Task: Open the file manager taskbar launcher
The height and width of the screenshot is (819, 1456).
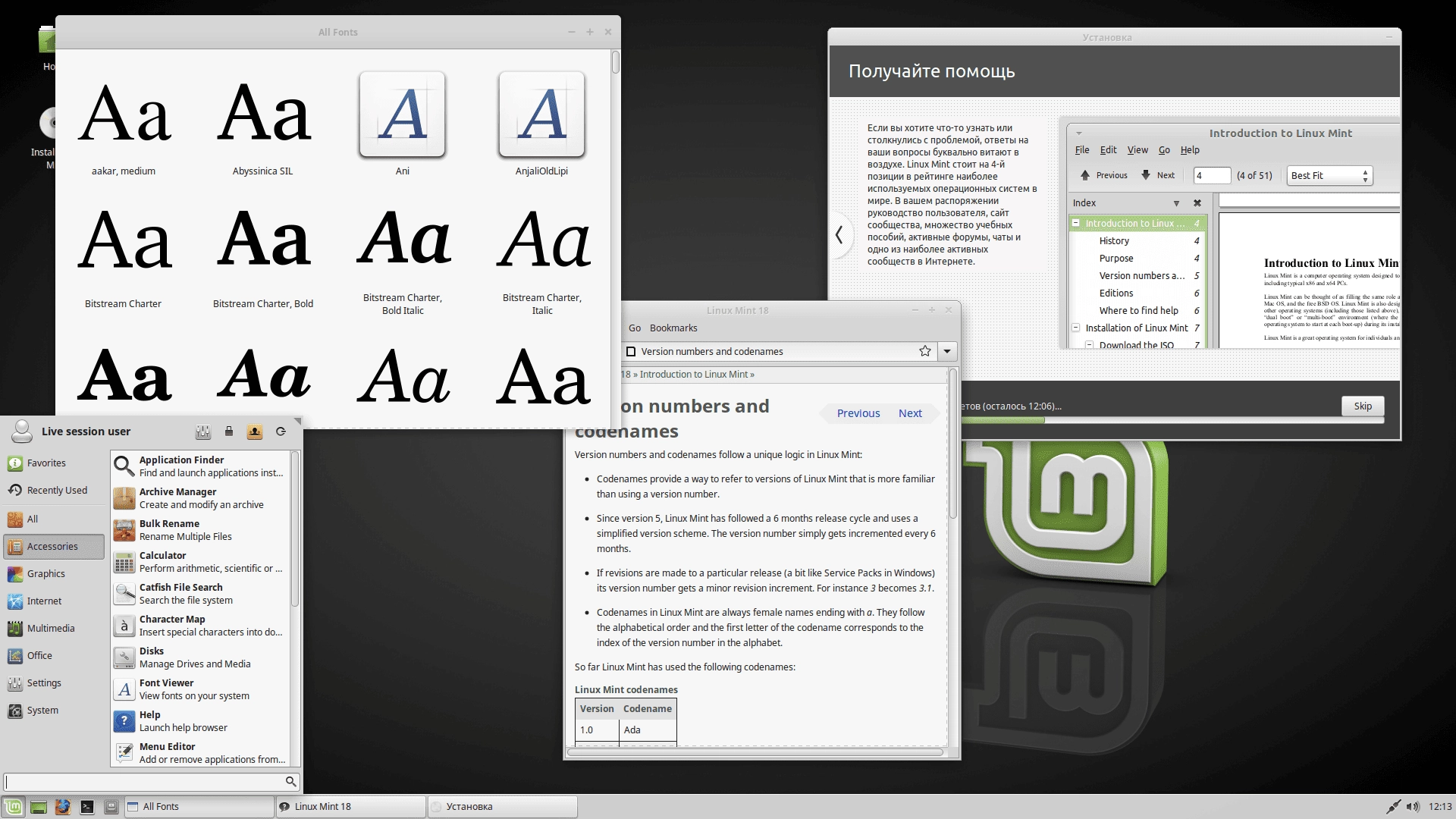Action: tap(111, 807)
